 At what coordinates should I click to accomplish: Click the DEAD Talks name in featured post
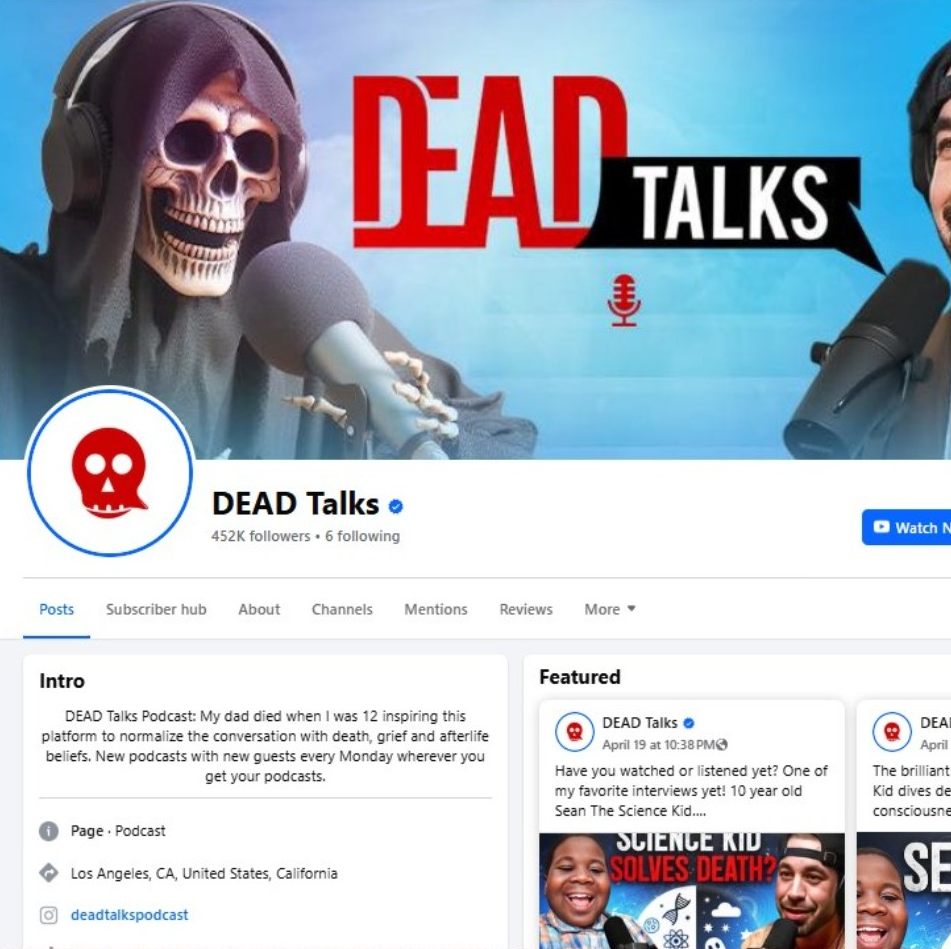pos(639,723)
